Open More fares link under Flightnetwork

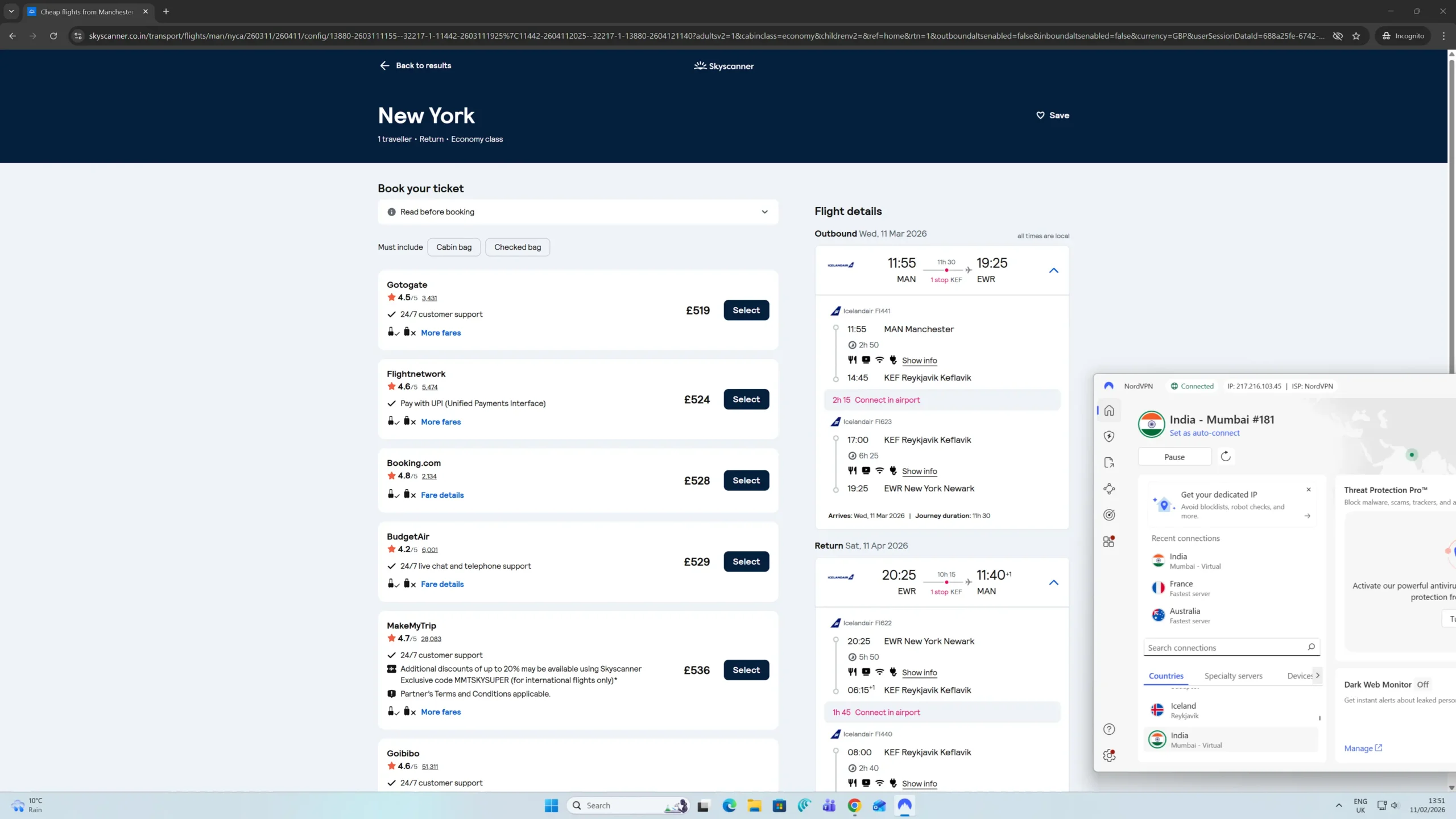click(x=440, y=421)
